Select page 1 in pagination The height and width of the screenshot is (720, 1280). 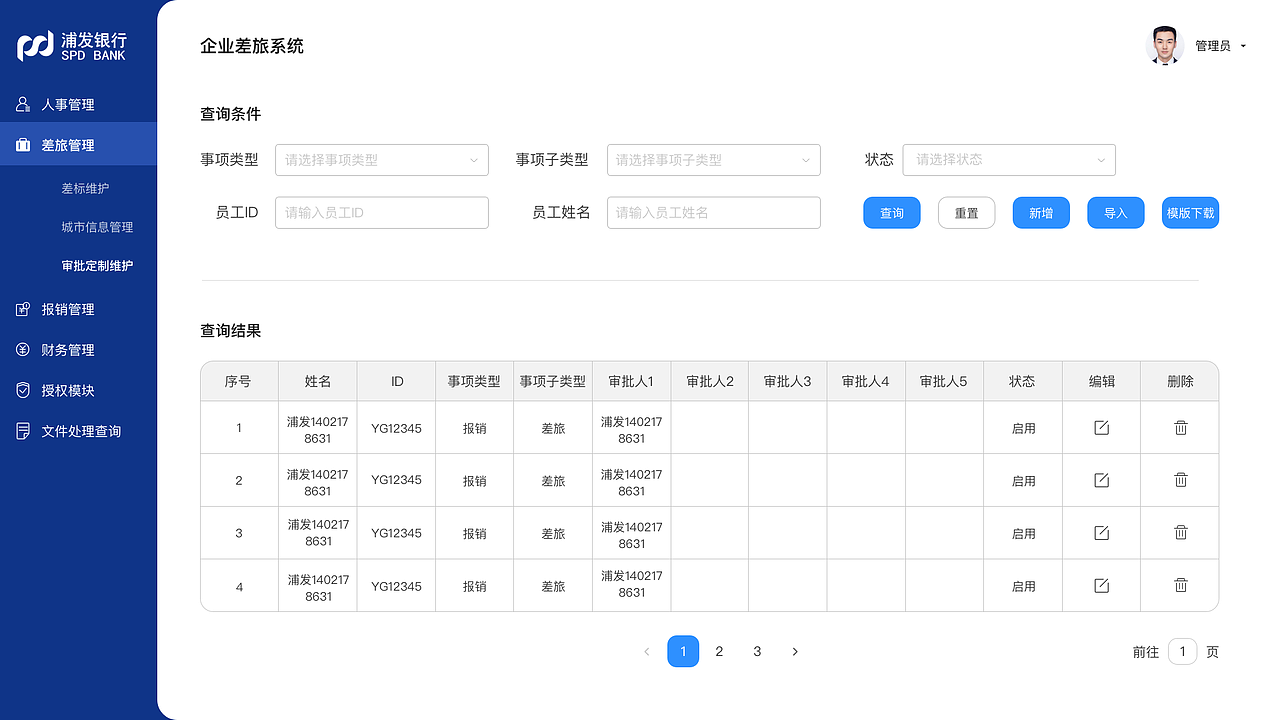coord(683,652)
